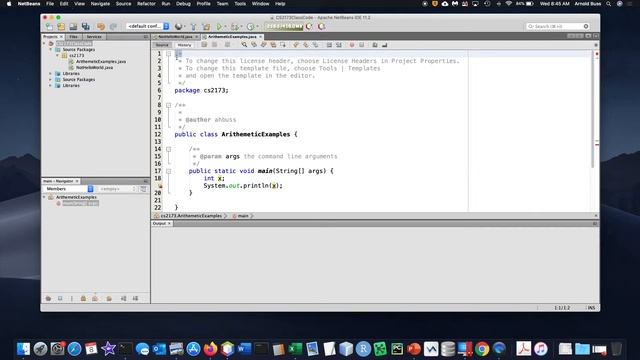Screen dimensions: 640x360
Task: Click the globe browser toolbar icon
Action: [x=178, y=27]
